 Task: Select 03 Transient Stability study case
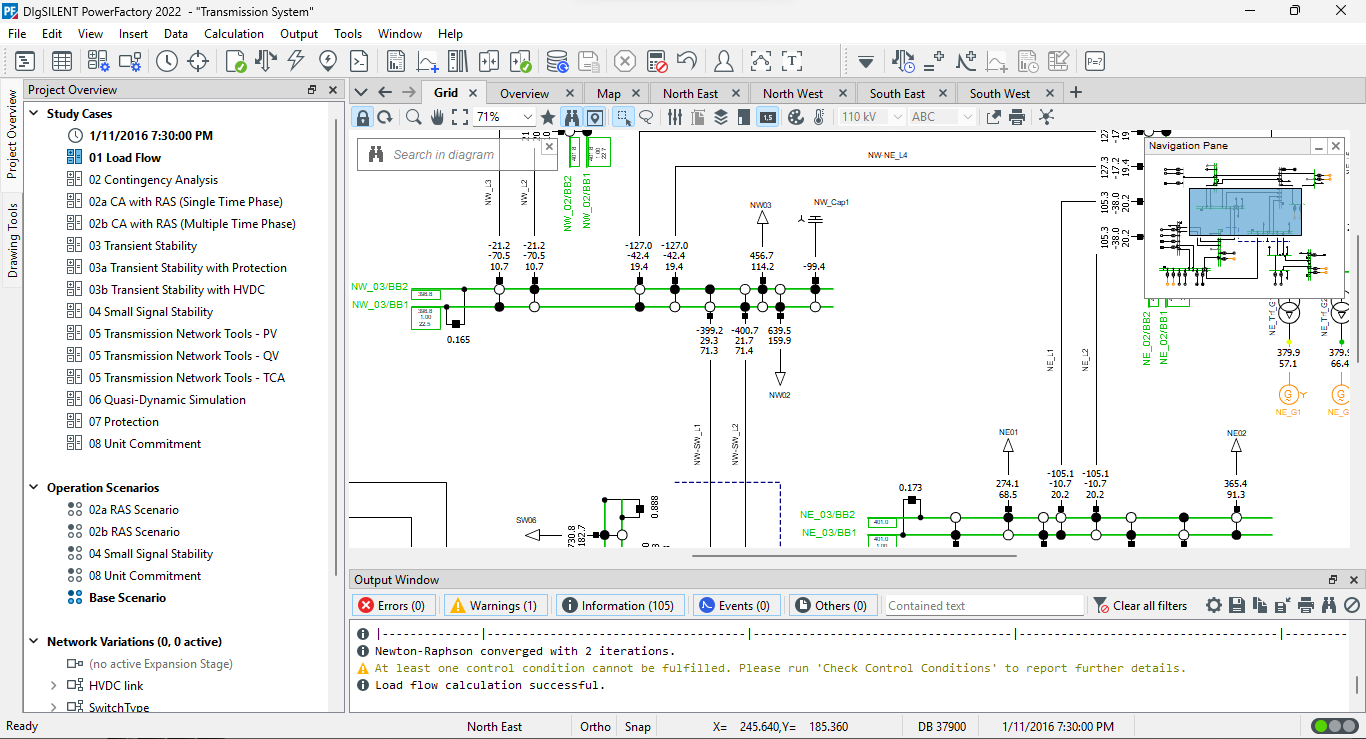point(143,245)
